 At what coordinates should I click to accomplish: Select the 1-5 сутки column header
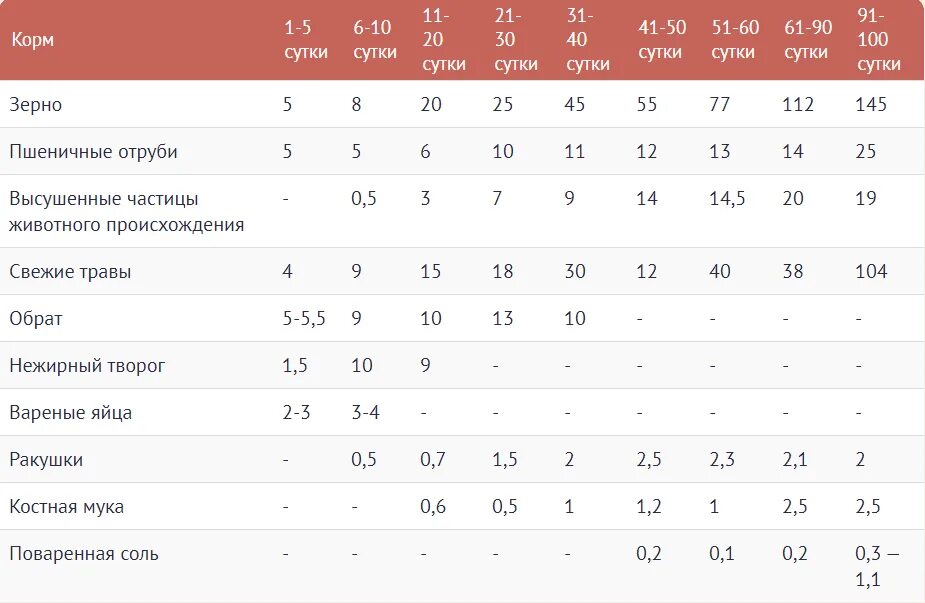click(x=306, y=40)
